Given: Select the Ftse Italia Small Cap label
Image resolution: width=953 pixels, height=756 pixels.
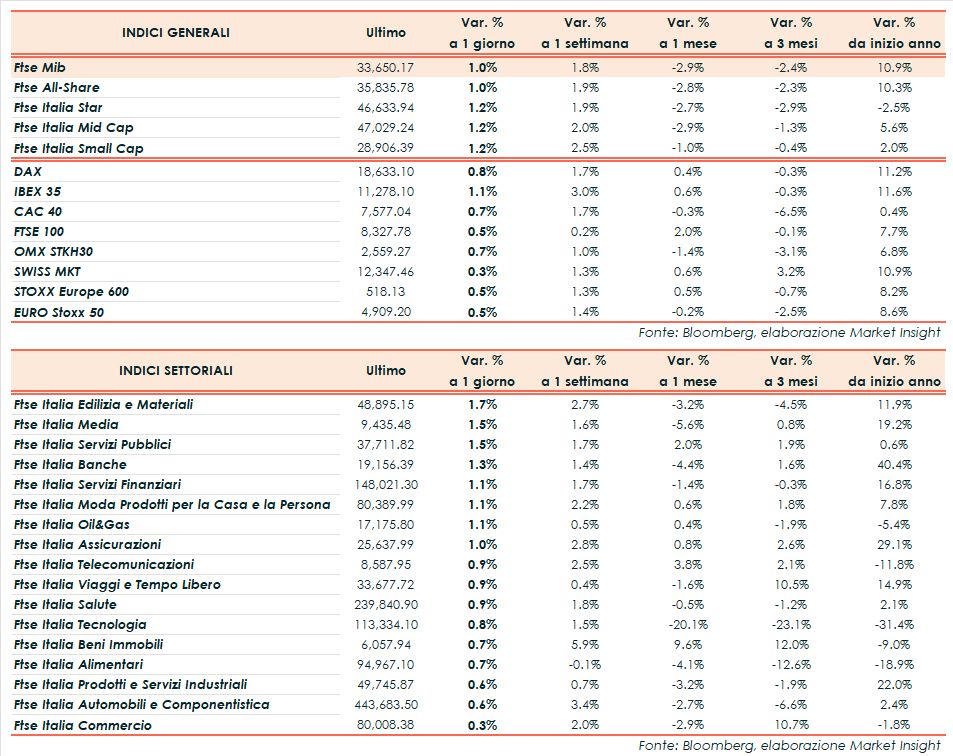Looking at the screenshot, I should pyautogui.click(x=79, y=148).
